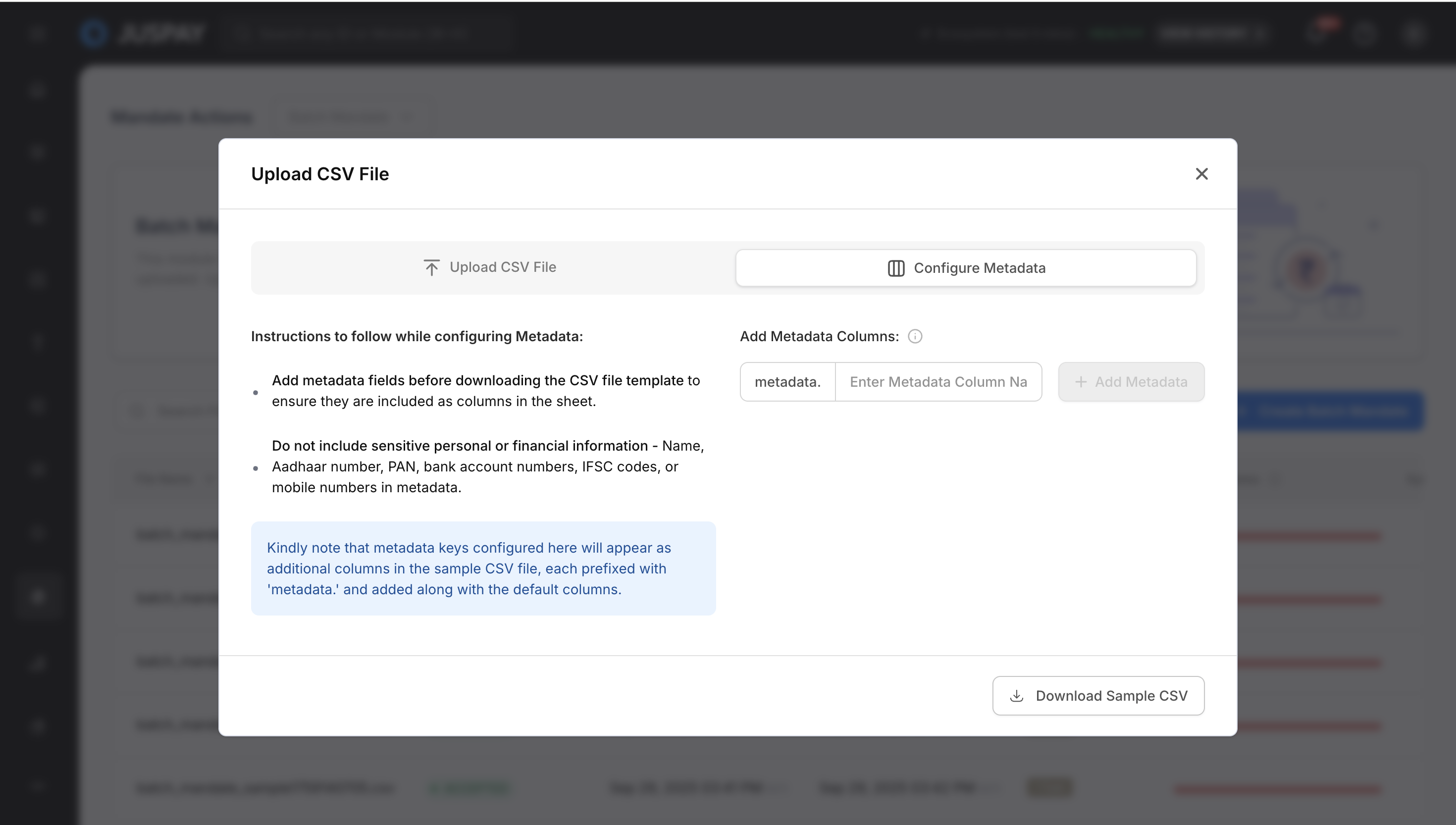
Task: Click the notification bell with the red badge
Action: pyautogui.click(x=1316, y=32)
